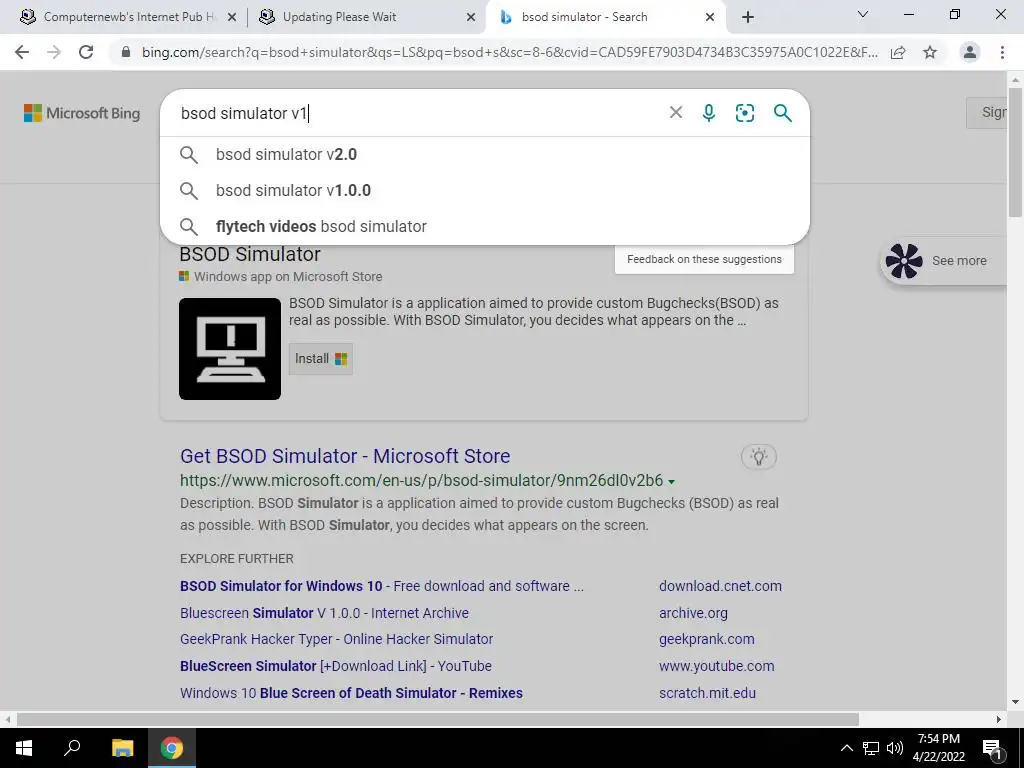
Task: Submit search with magnifier icon
Action: pyautogui.click(x=782, y=113)
